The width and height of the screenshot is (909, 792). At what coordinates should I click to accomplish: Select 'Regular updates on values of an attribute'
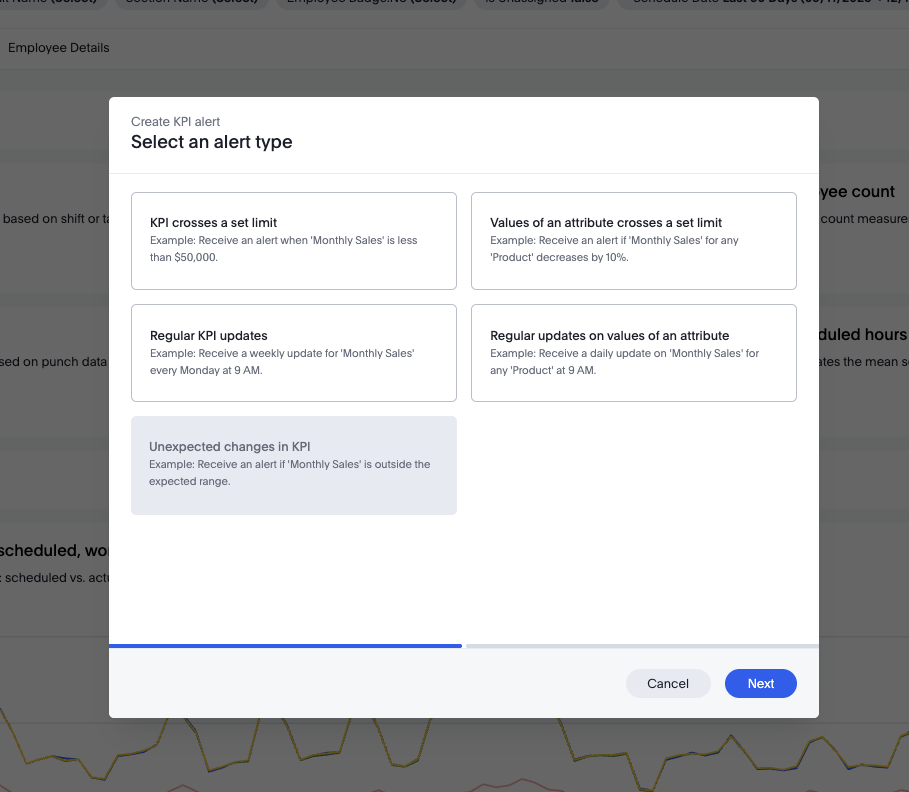pyautogui.click(x=633, y=353)
